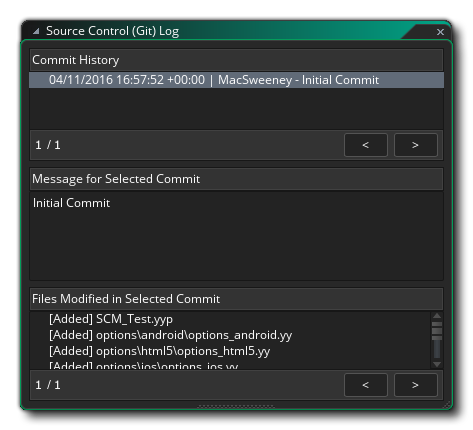Image resolution: width=473 pixels, height=430 pixels.
Task: Go to previous commit history page
Action: click(366, 145)
